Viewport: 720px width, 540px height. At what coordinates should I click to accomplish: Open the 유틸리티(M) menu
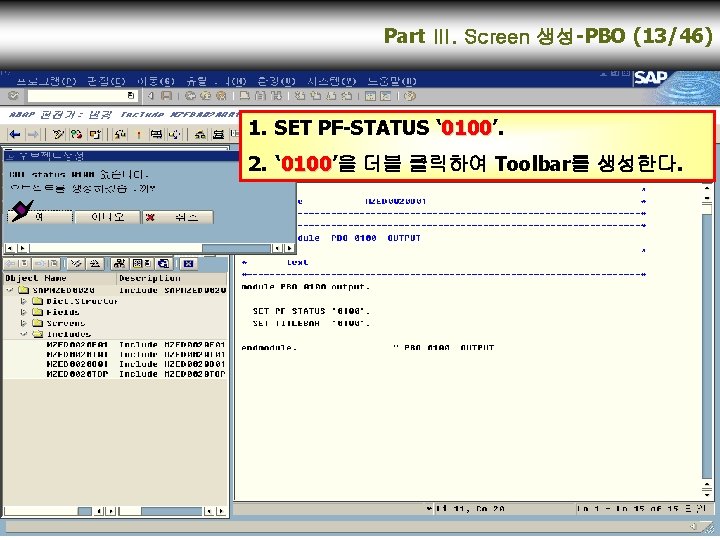[x=216, y=82]
